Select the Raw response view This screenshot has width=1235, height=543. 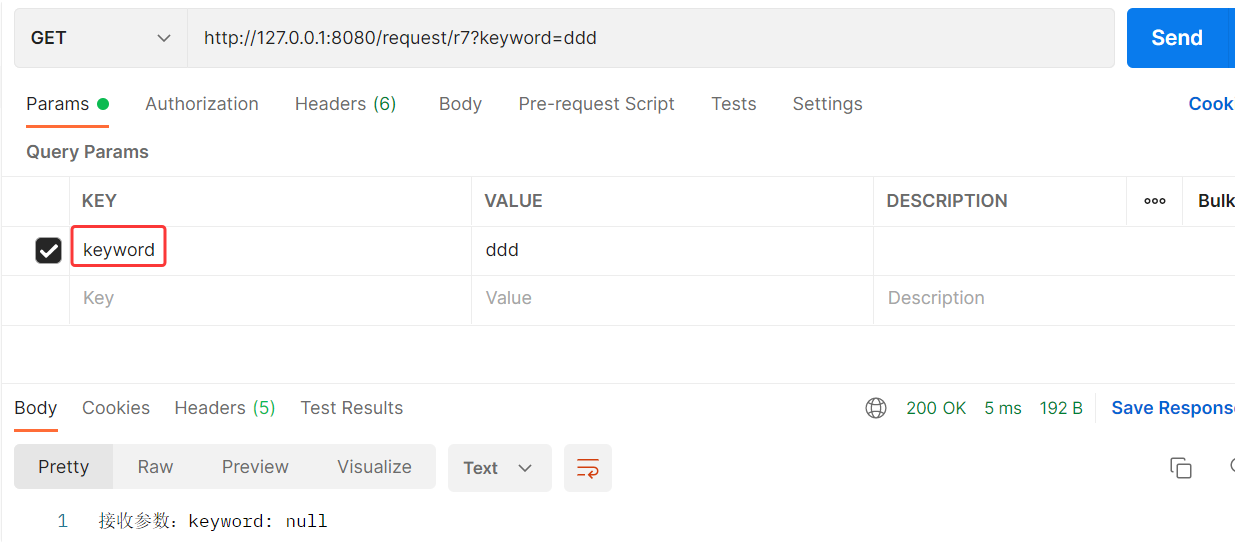click(x=155, y=467)
